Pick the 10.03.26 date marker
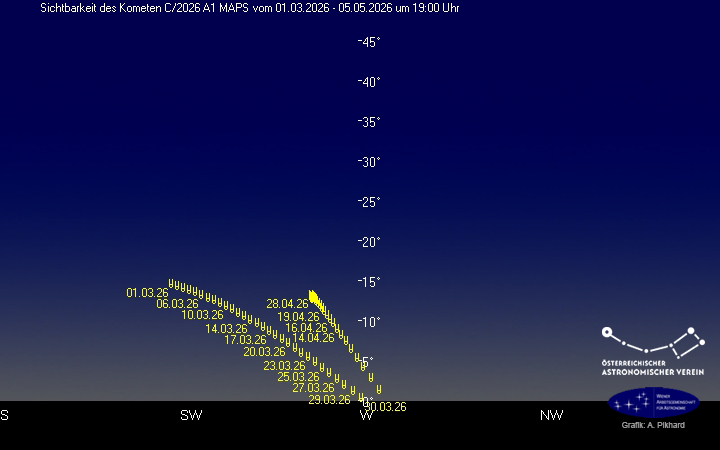The width and height of the screenshot is (720, 450). pos(202,315)
